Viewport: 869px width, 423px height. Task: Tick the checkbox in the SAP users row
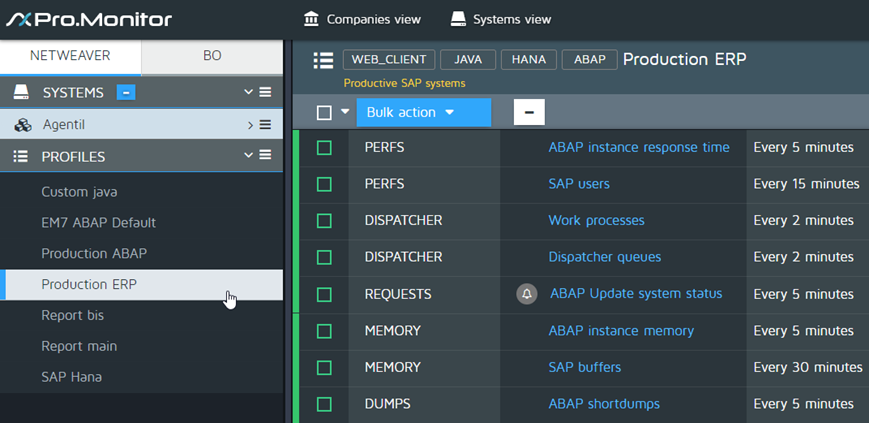click(x=324, y=184)
